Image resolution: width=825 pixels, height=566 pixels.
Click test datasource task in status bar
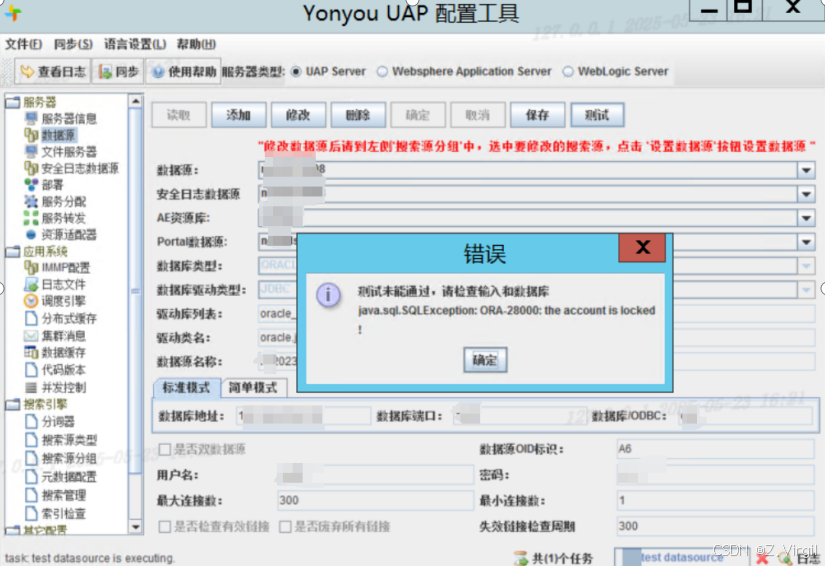(681, 558)
